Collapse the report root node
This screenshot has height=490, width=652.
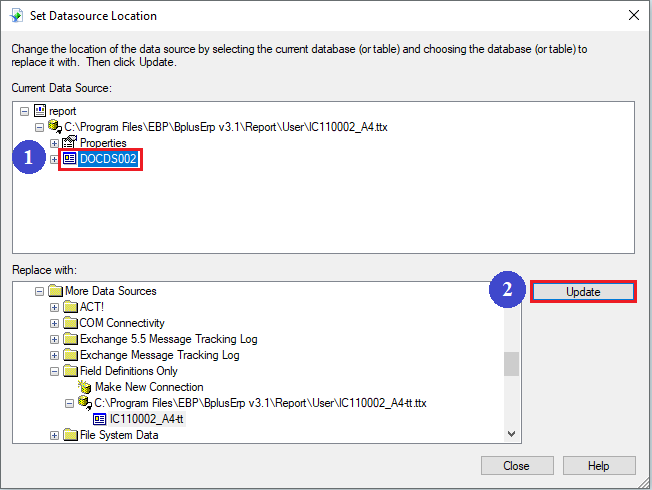pos(25,111)
